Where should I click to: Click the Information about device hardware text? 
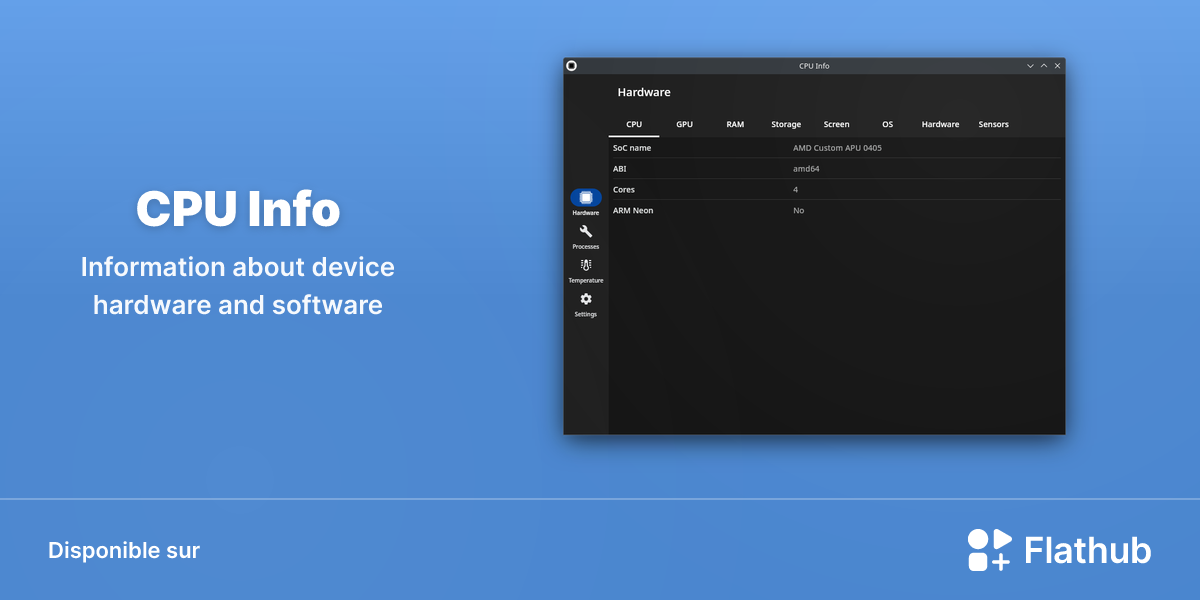click(x=238, y=286)
